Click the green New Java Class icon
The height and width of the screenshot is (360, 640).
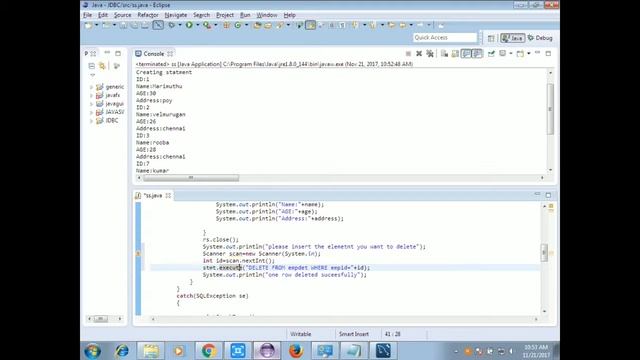click(x=238, y=25)
